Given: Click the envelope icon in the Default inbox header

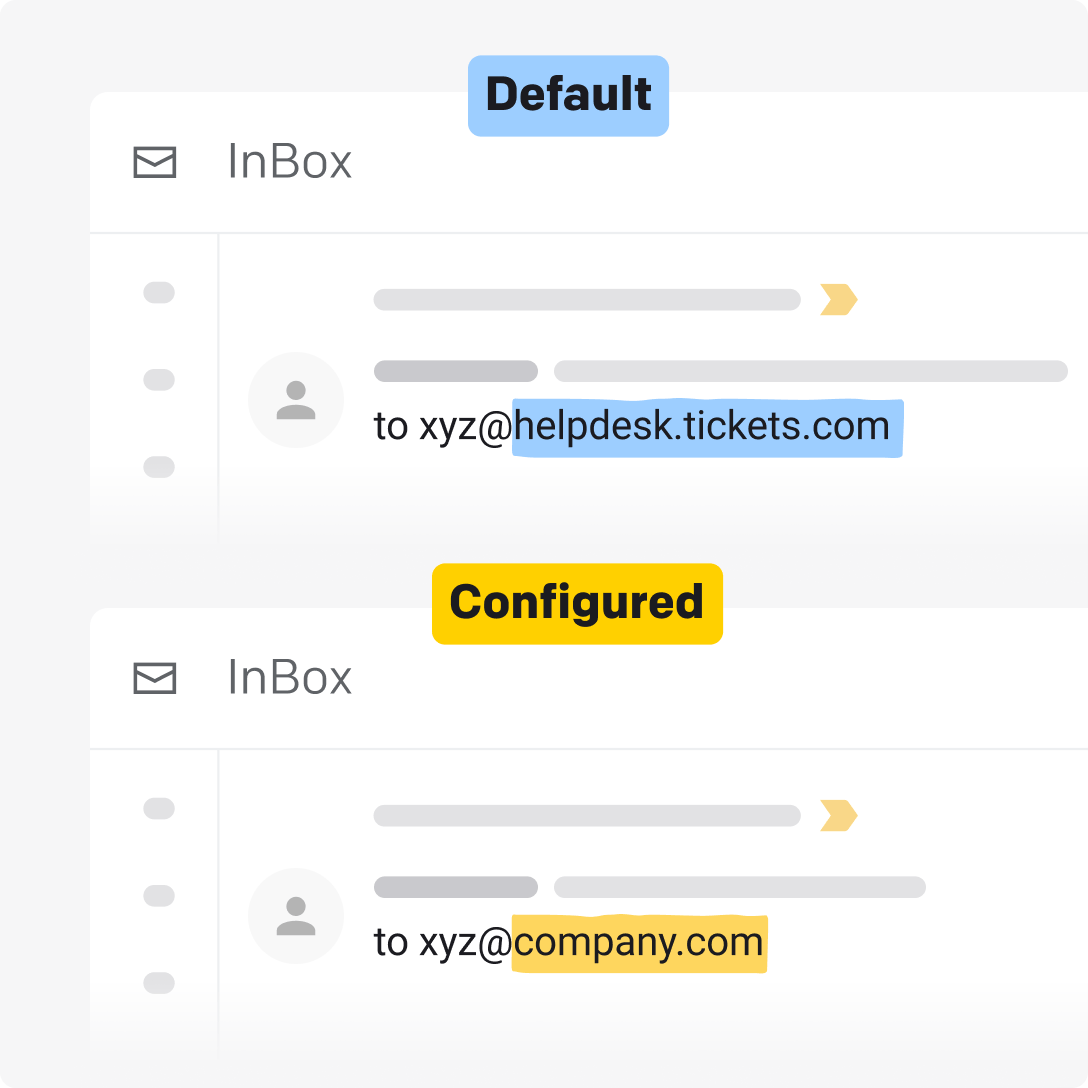Looking at the screenshot, I should coord(155,163).
